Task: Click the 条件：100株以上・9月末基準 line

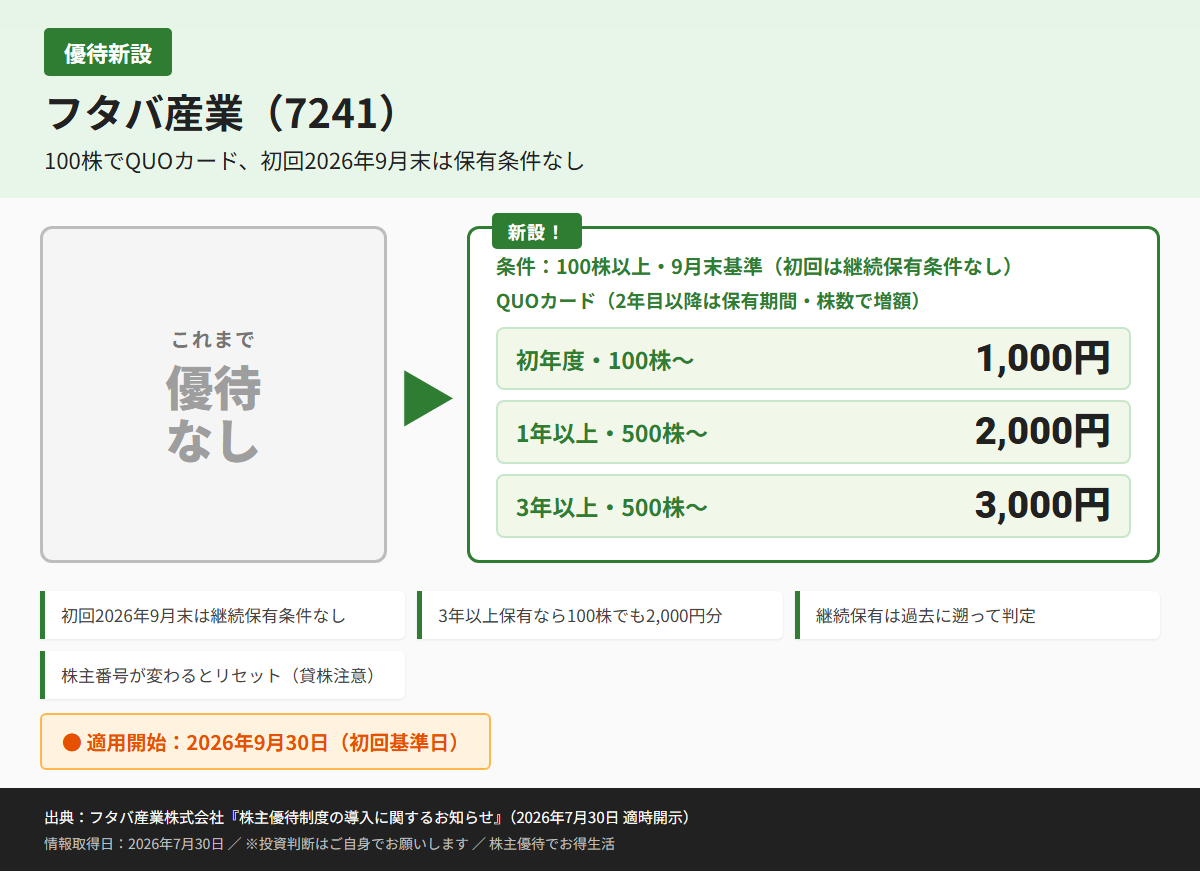Action: (x=756, y=267)
